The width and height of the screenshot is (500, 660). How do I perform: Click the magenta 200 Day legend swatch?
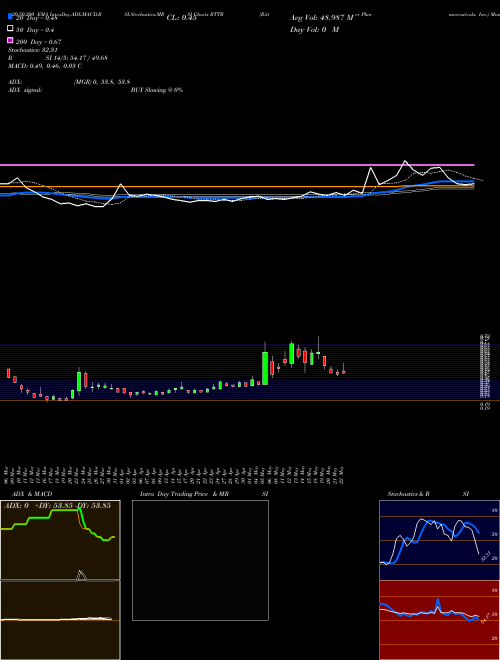tap(10, 41)
